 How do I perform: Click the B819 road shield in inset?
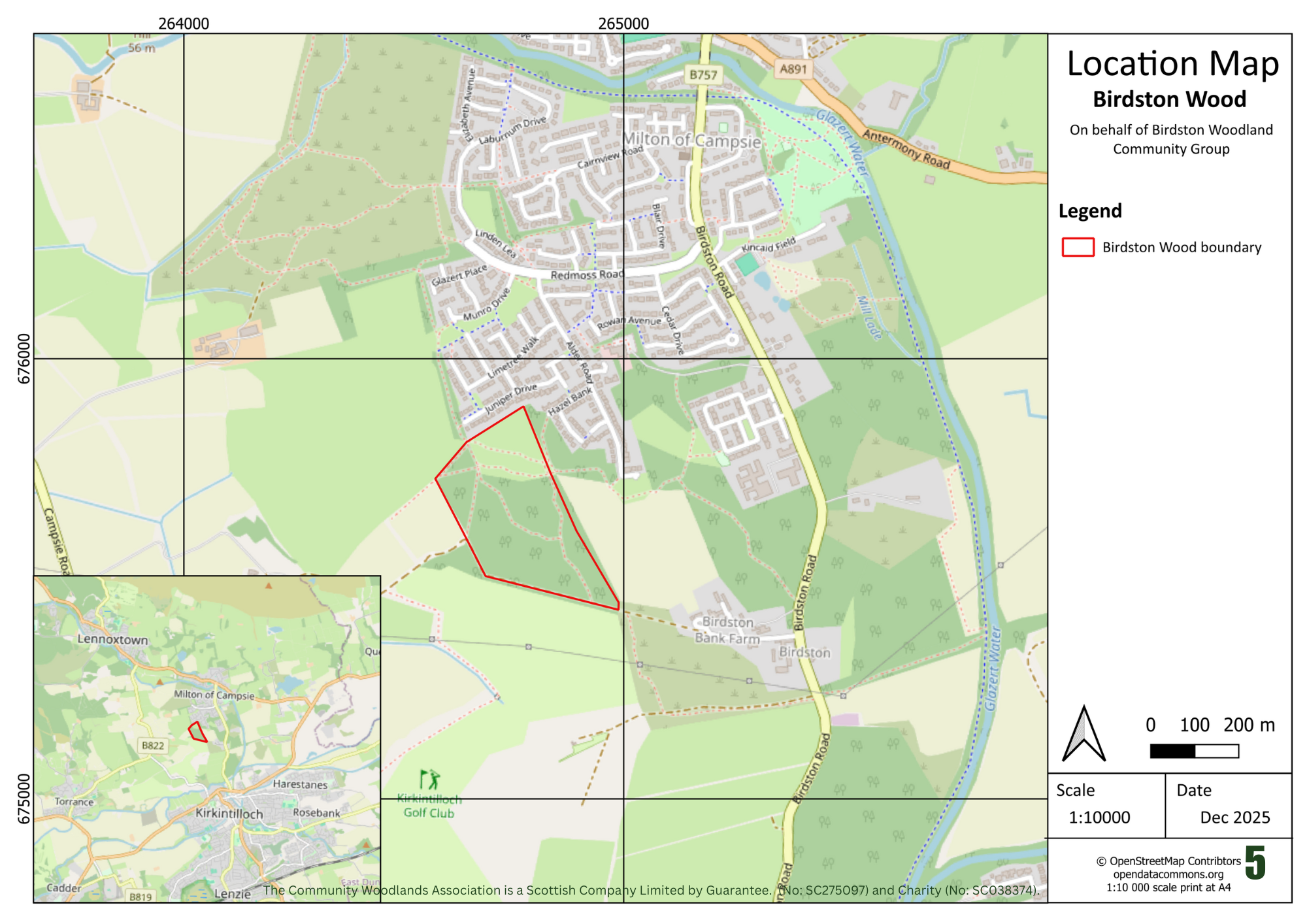pos(141,897)
